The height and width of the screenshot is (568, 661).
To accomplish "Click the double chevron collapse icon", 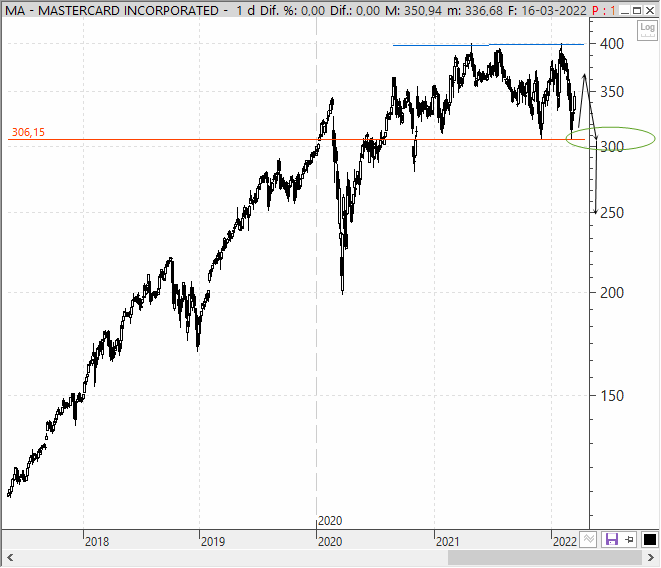I will point(588,539).
